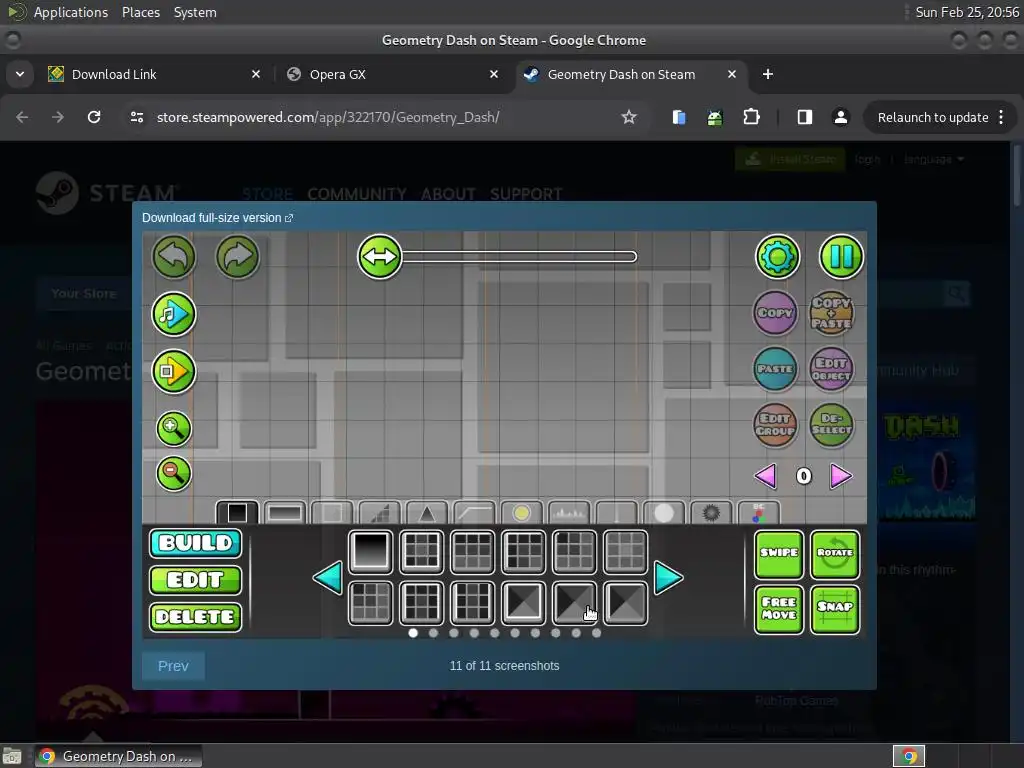Click the music playback preview button

pyautogui.click(x=174, y=314)
